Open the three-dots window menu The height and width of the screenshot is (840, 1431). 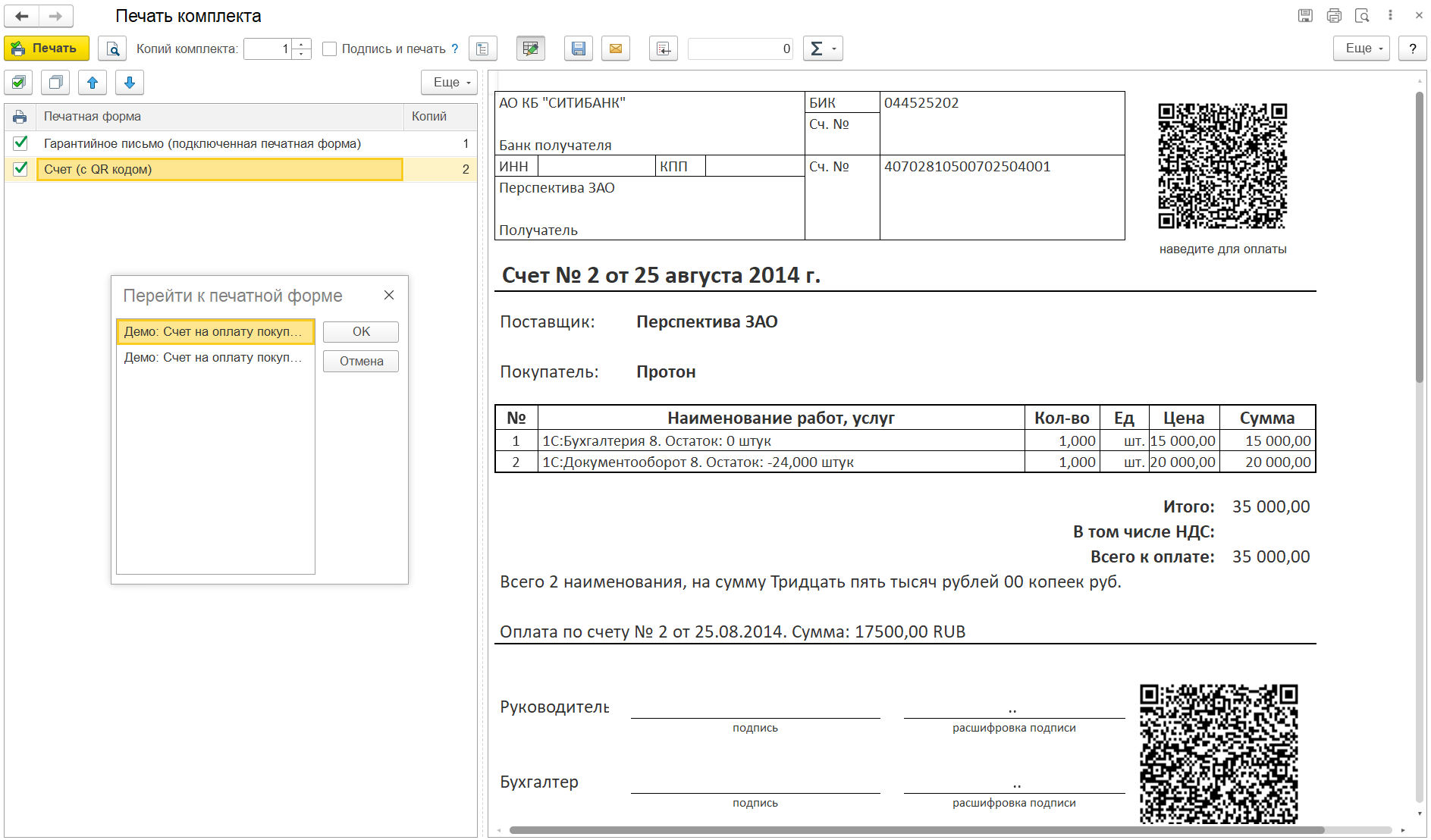1390,15
